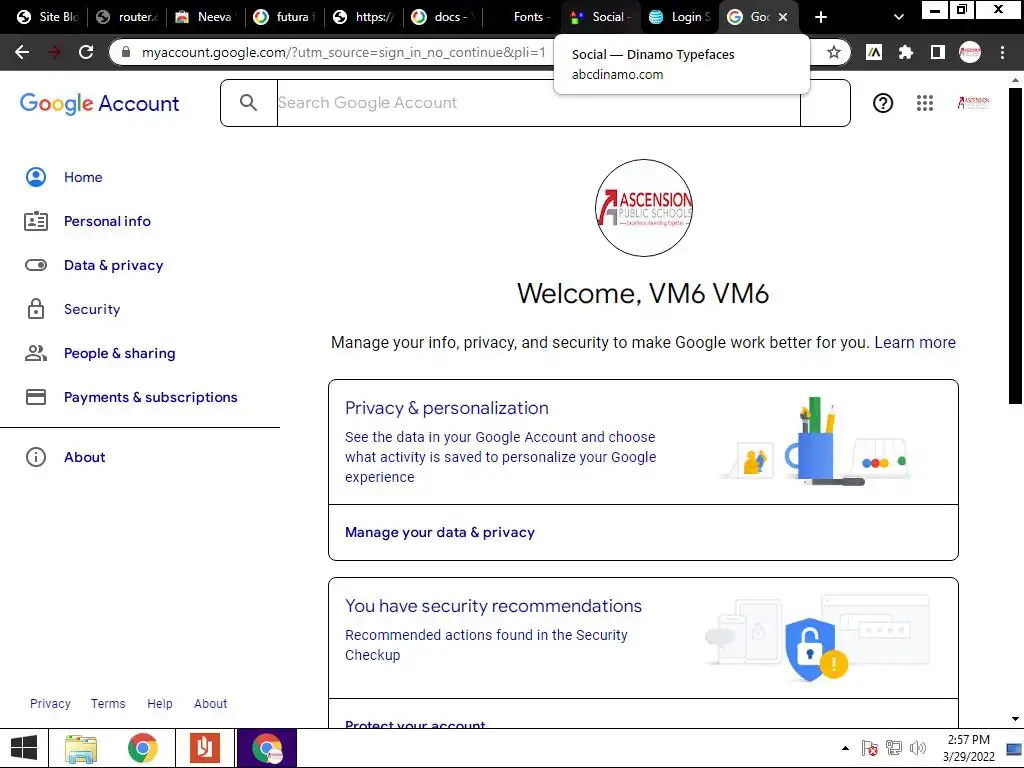Image resolution: width=1024 pixels, height=768 pixels.
Task: Click the Security padlock icon
Action: point(36,309)
